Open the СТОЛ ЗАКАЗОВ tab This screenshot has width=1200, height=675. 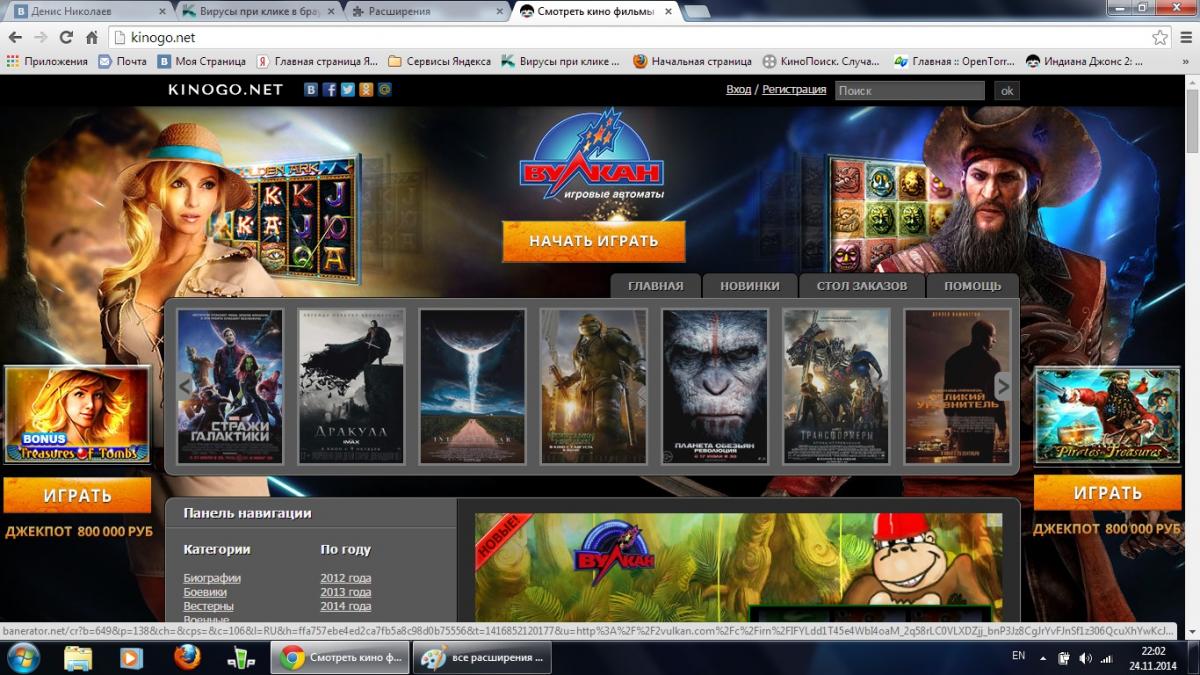click(x=862, y=285)
